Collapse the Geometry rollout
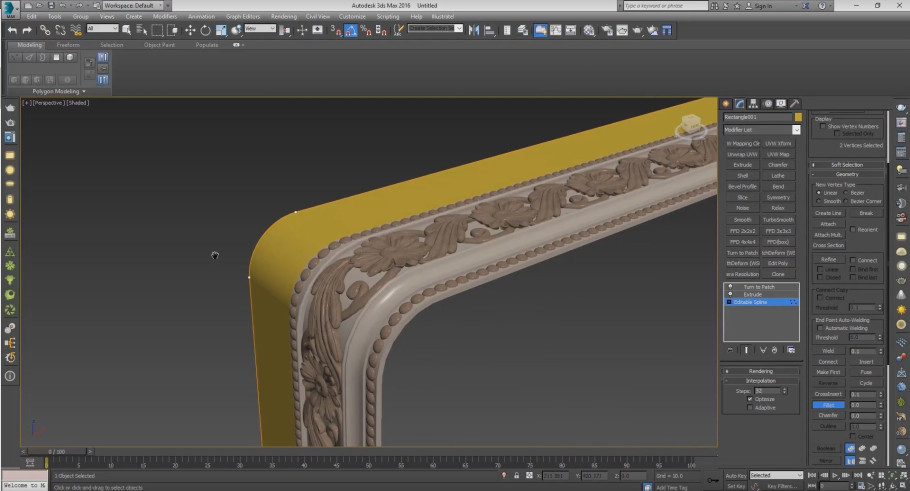 click(x=847, y=174)
